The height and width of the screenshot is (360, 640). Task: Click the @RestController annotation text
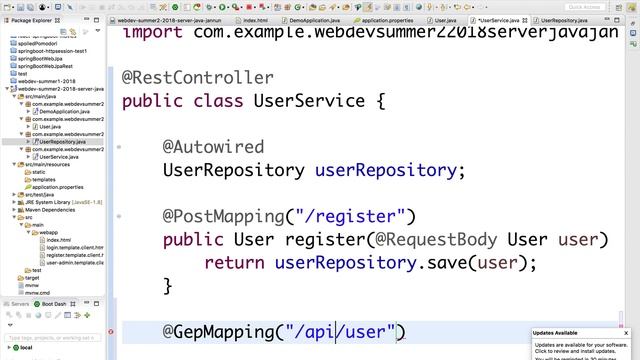[x=198, y=78]
